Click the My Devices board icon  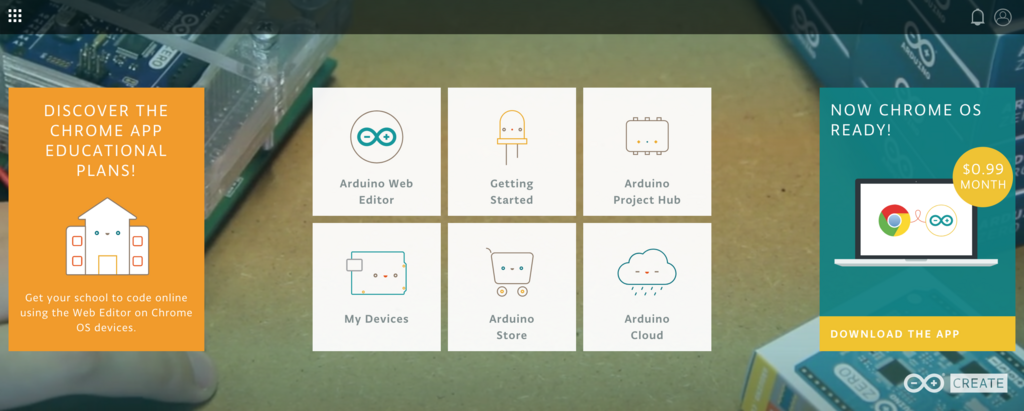(x=377, y=272)
